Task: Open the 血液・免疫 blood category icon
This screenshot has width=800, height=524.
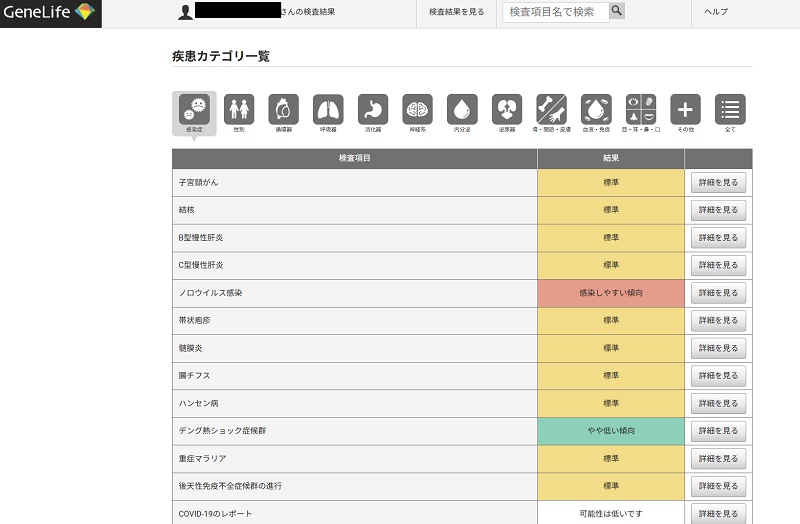Action: coord(596,110)
